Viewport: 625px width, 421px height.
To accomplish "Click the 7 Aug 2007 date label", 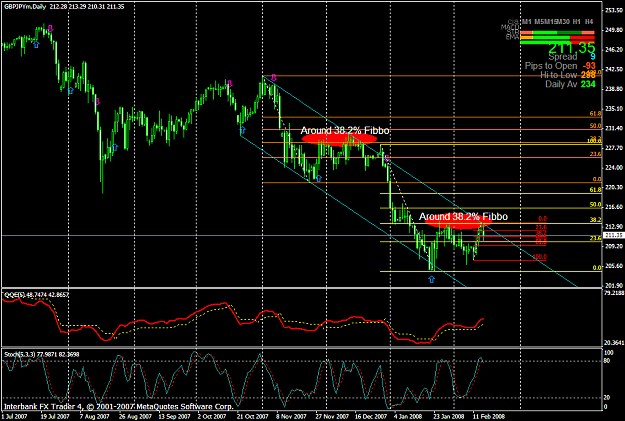I will click(x=94, y=416).
